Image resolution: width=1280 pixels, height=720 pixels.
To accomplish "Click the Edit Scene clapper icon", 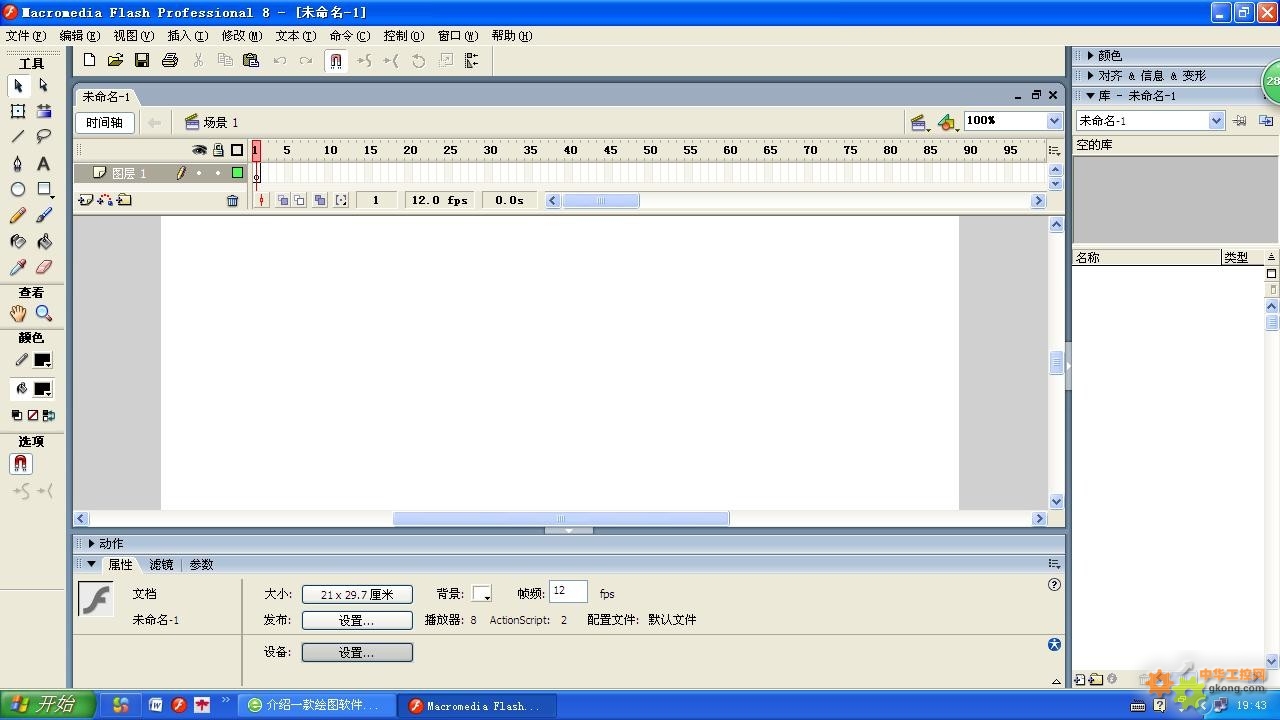I will pos(920,122).
